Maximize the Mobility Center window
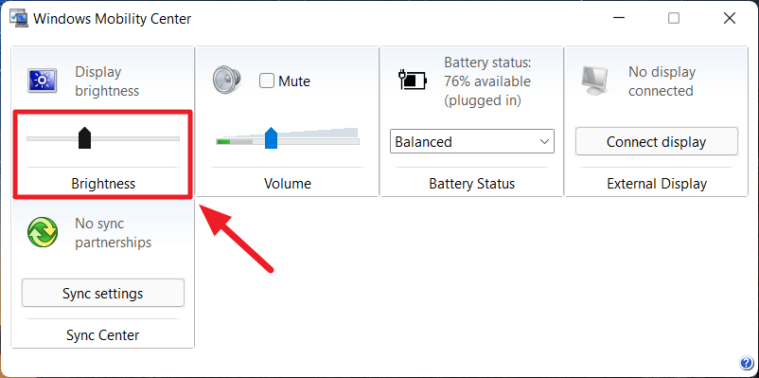 tap(674, 18)
